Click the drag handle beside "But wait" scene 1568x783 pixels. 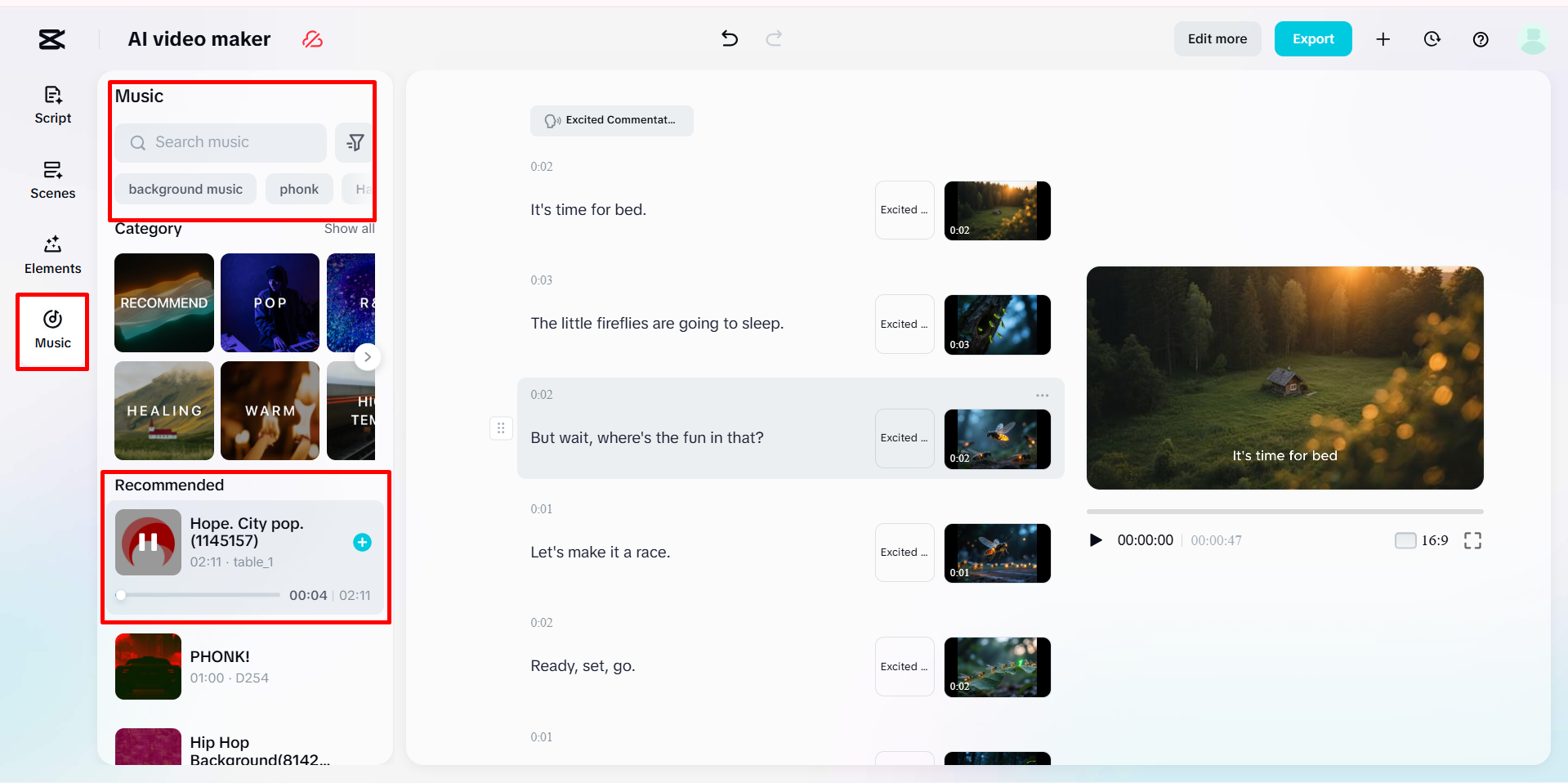pos(501,428)
